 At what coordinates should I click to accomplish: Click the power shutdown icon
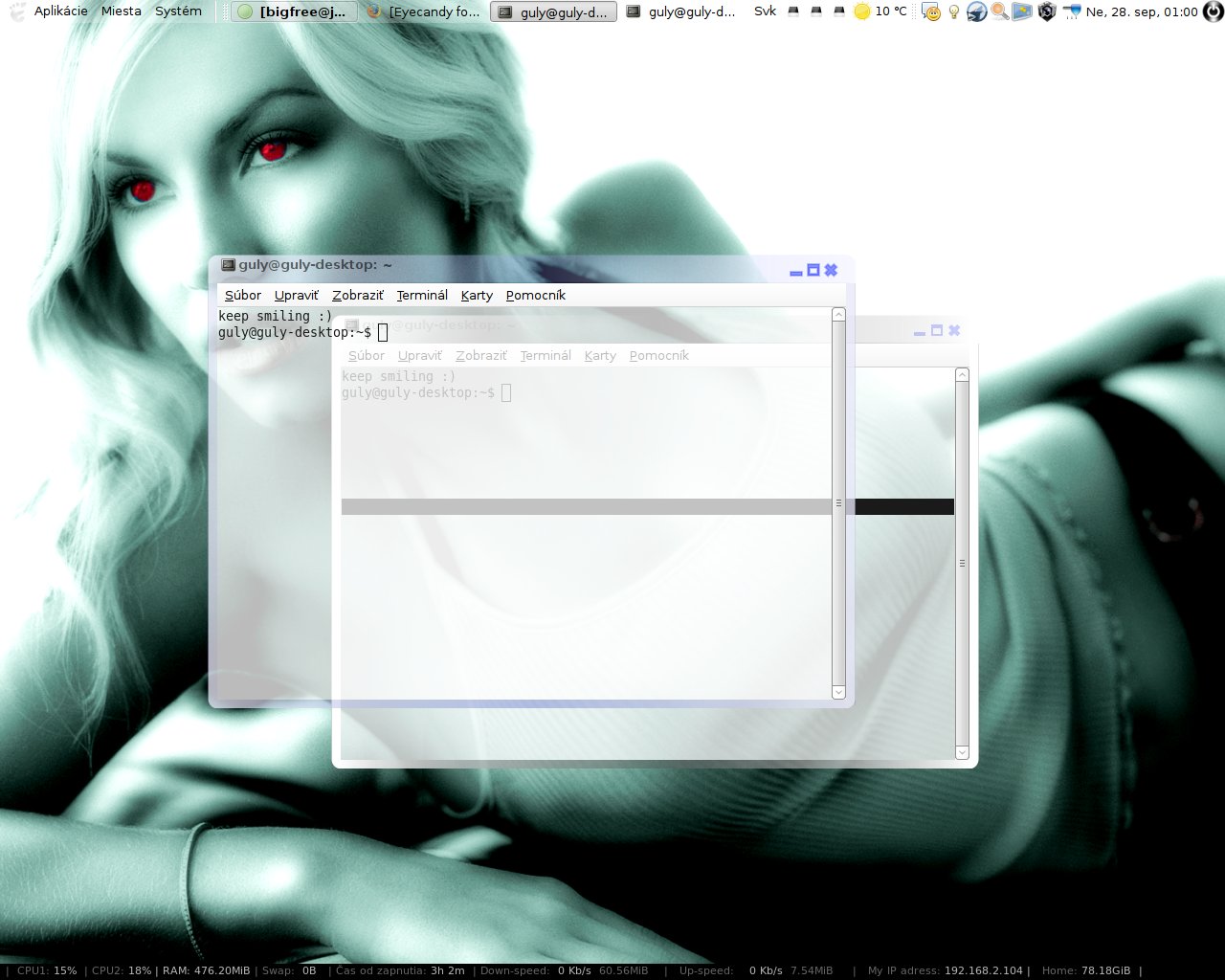click(1214, 11)
